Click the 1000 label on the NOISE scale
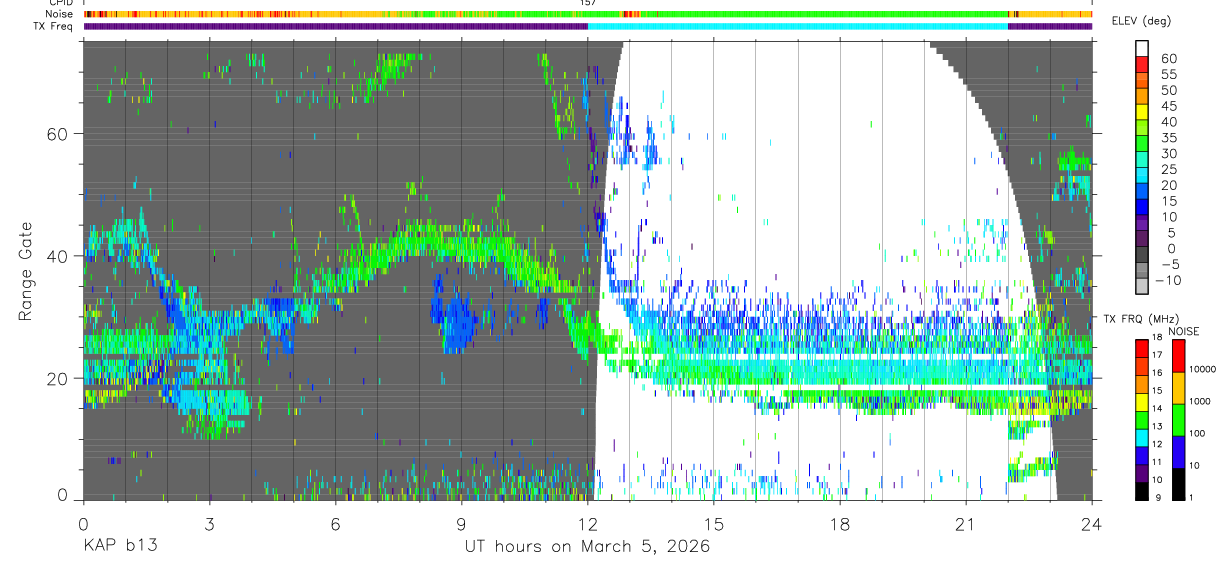 click(x=1201, y=401)
